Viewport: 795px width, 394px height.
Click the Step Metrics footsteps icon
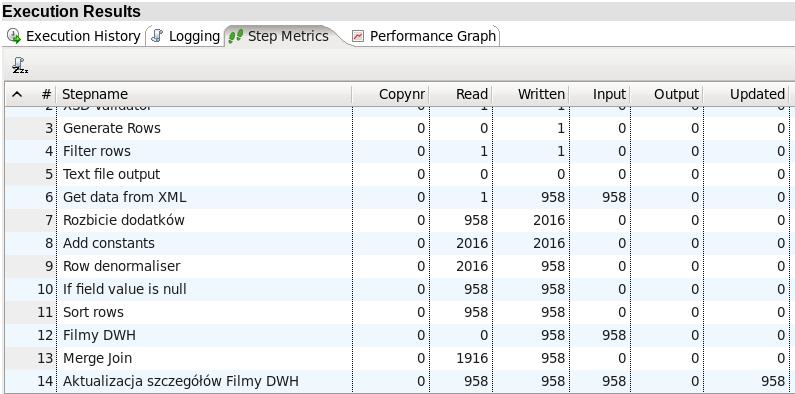point(236,36)
